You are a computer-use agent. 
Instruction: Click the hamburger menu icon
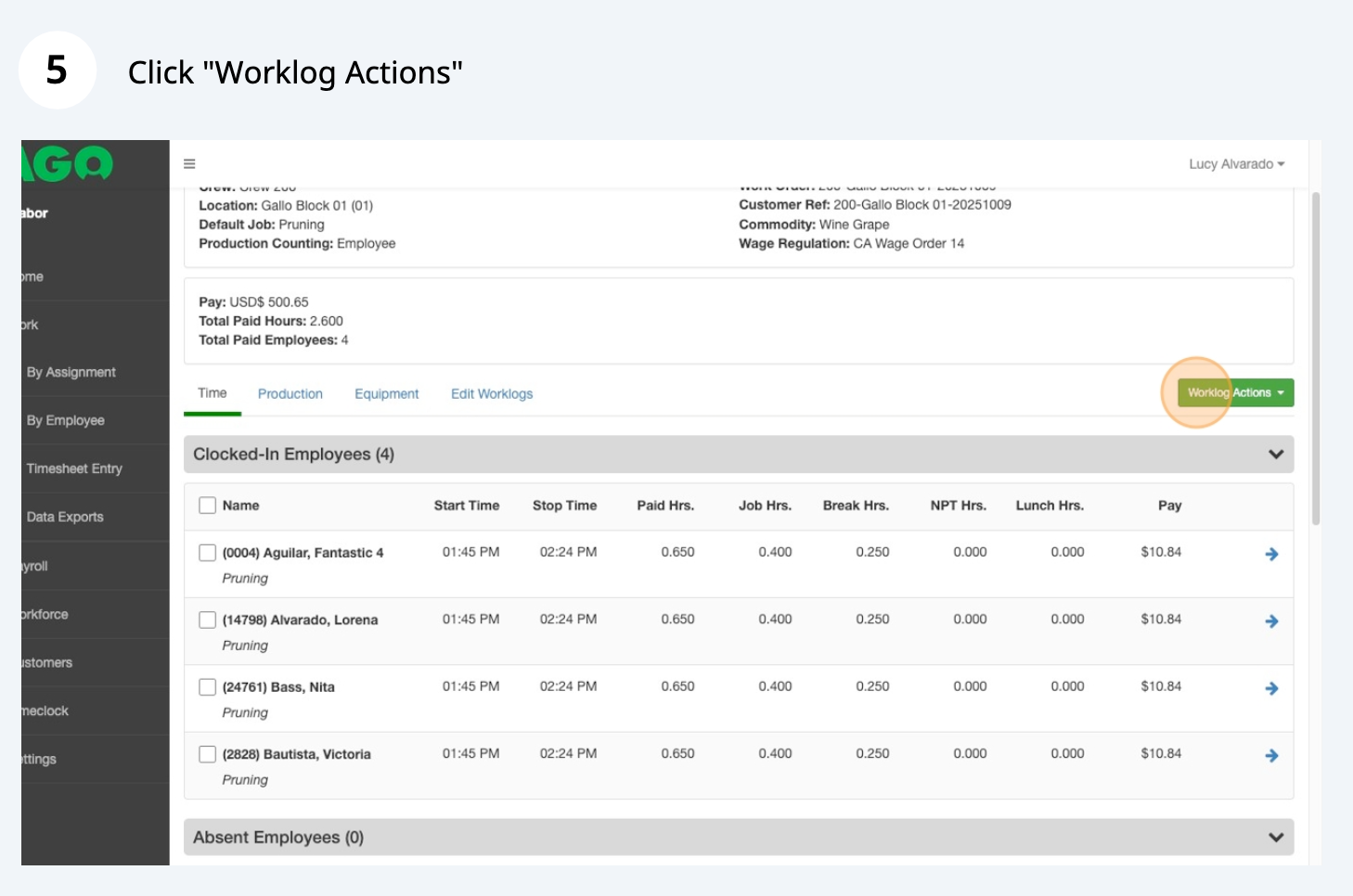[189, 164]
